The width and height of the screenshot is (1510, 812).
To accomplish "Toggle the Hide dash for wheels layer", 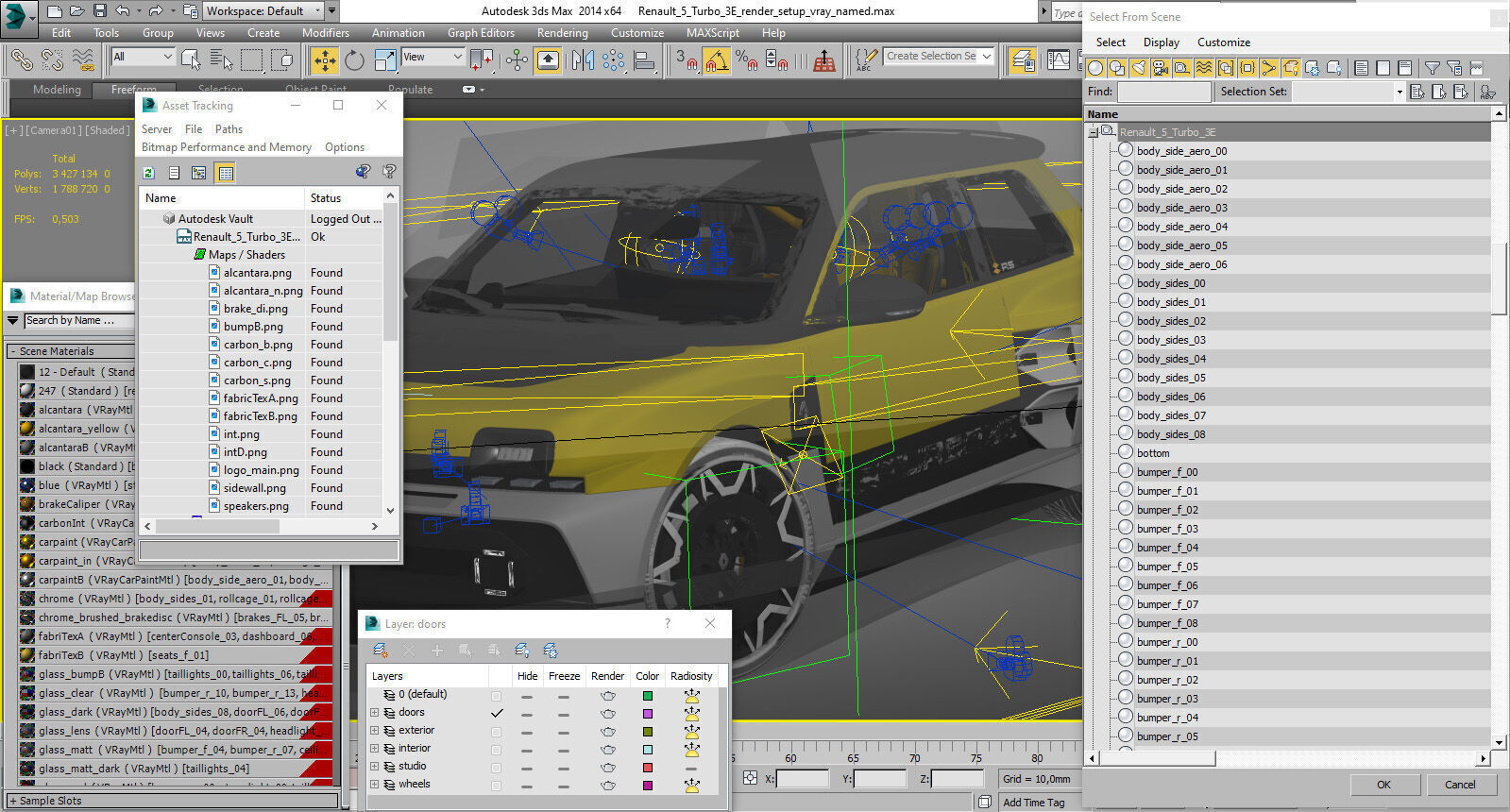I will coord(527,786).
